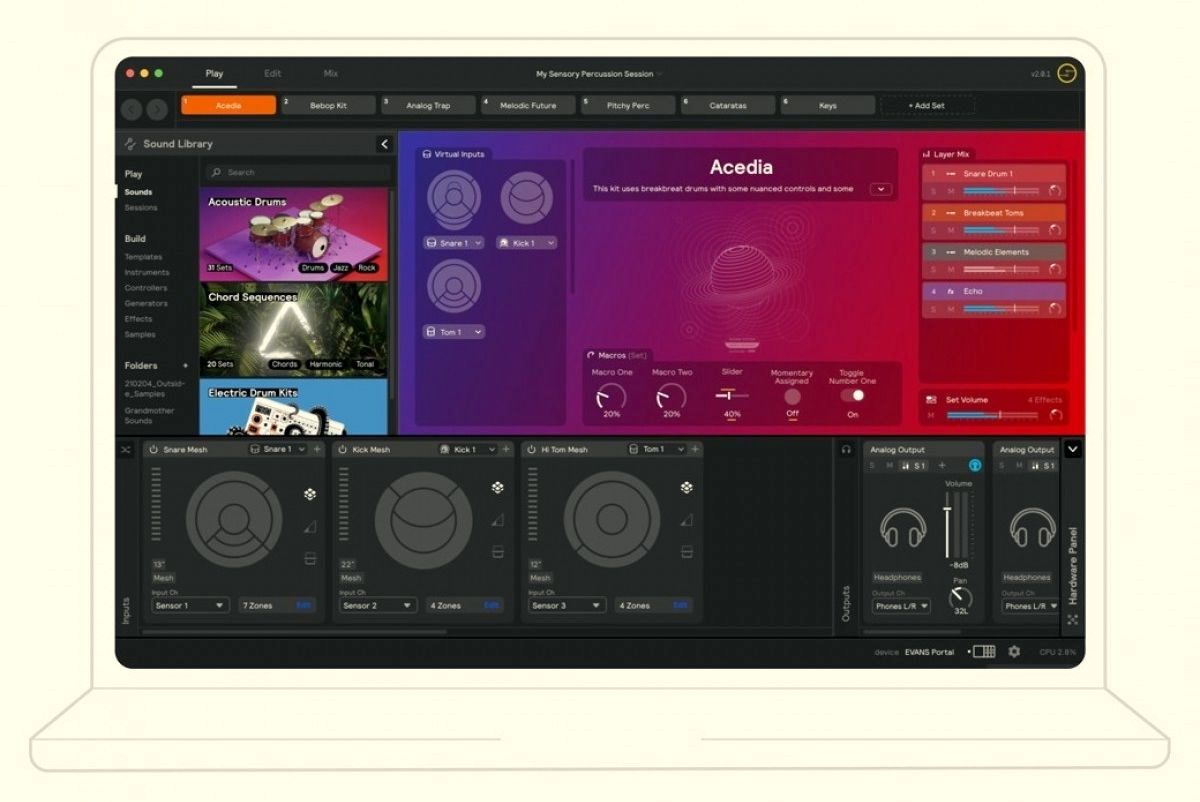Open Templates under Build

point(143,257)
